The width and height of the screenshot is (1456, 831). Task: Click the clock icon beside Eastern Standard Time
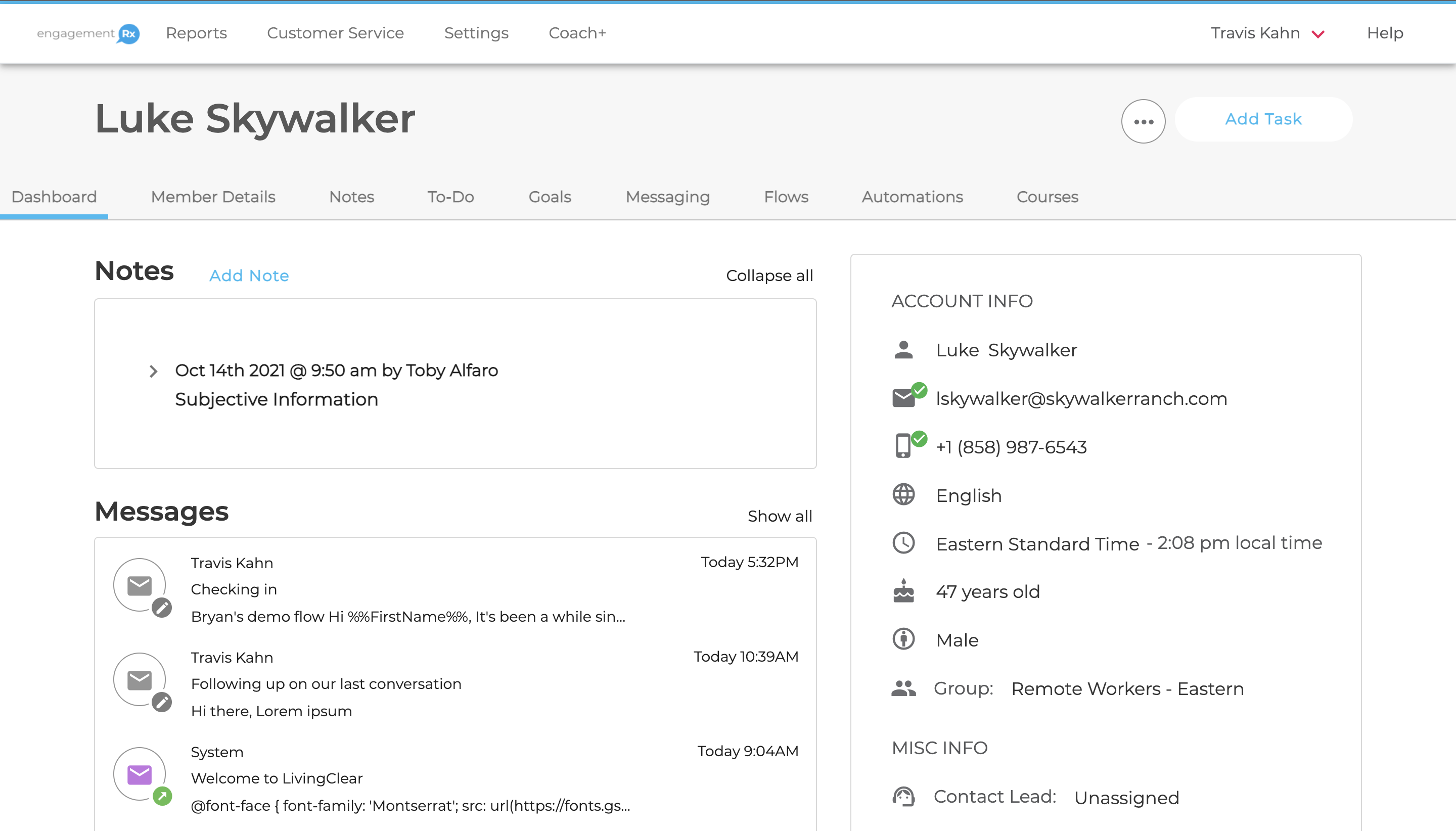pos(904,543)
